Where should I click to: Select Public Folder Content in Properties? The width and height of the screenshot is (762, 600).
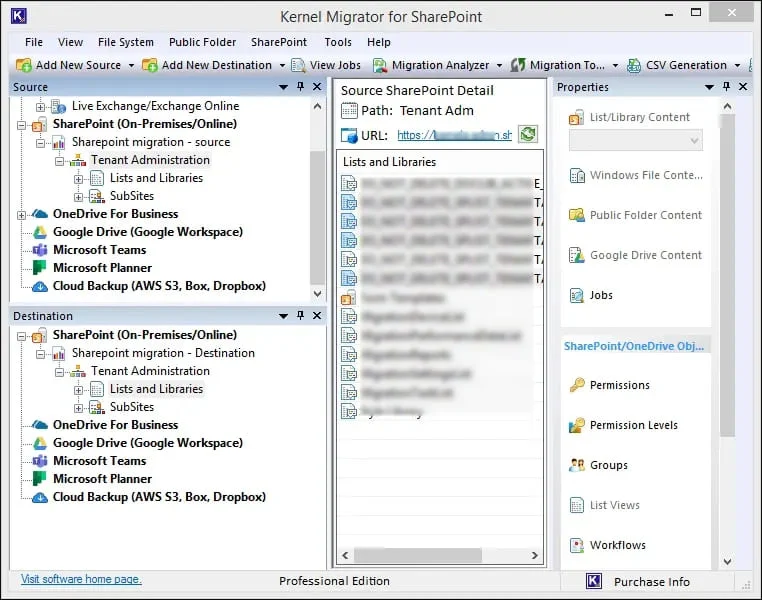click(636, 215)
